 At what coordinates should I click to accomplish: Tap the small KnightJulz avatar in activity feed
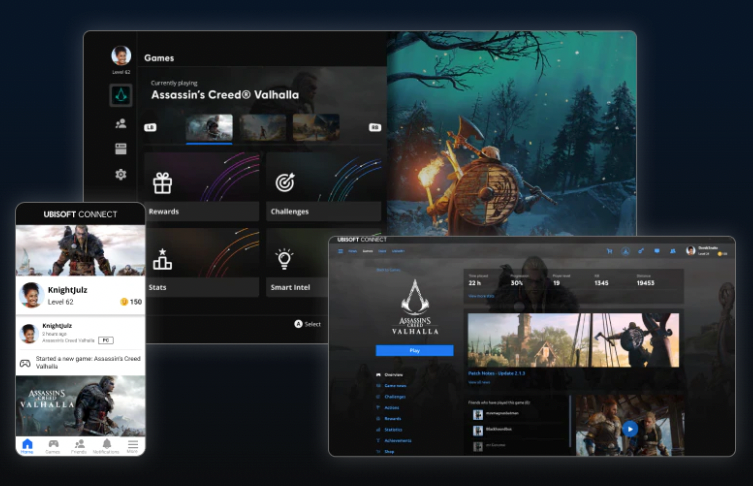point(29,333)
